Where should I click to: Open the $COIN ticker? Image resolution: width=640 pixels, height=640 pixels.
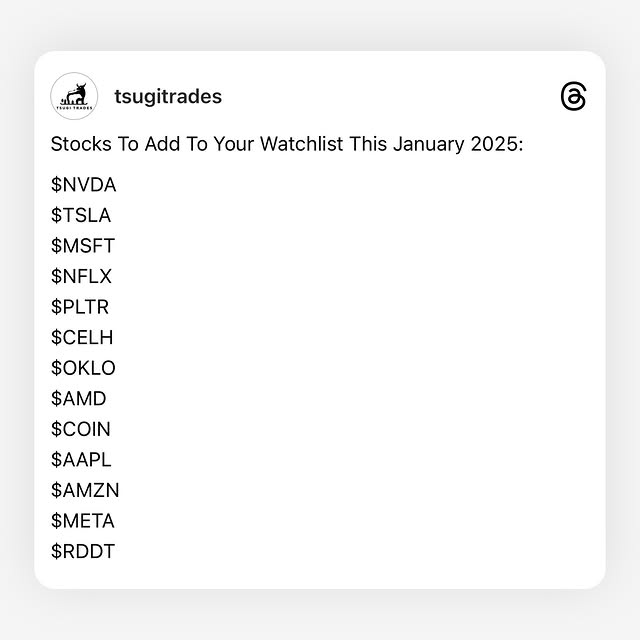(x=81, y=429)
